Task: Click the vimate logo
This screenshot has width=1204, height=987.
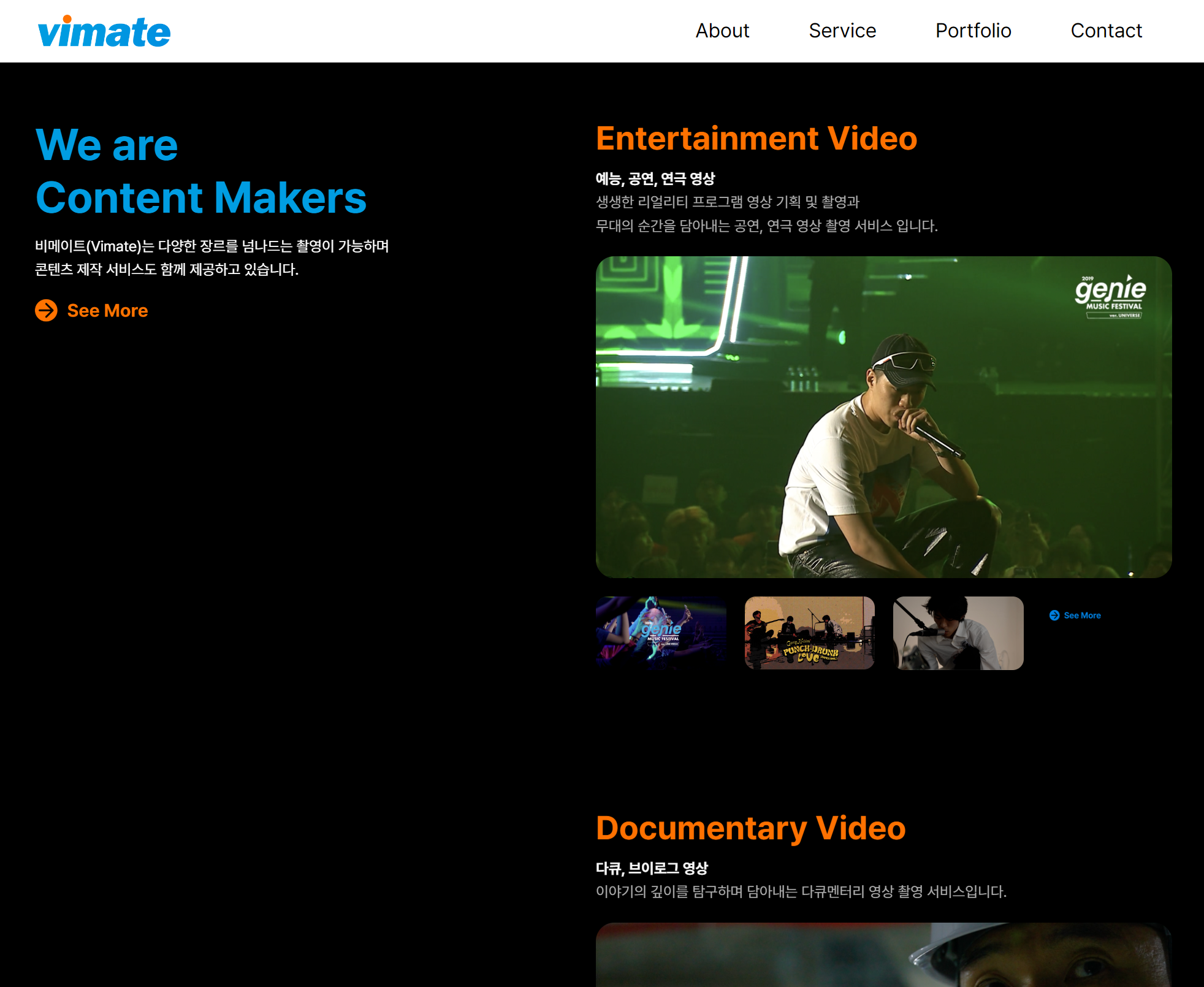Action: click(x=104, y=32)
